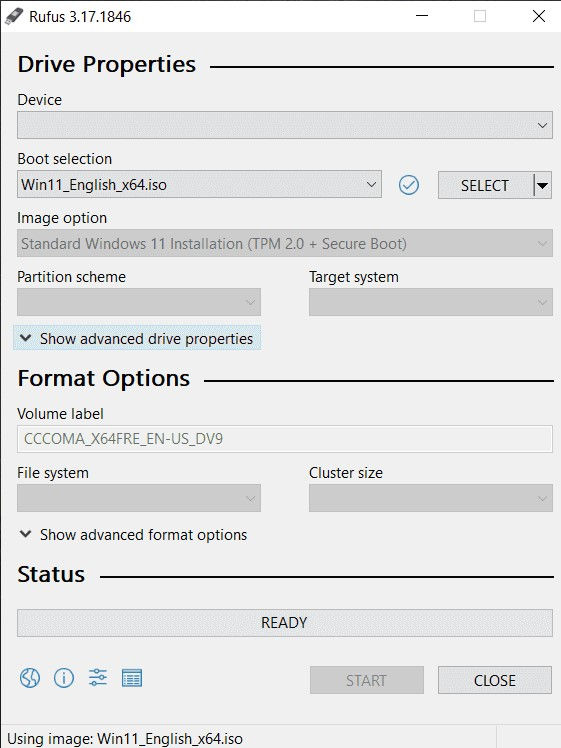Open the About info icon

click(64, 678)
